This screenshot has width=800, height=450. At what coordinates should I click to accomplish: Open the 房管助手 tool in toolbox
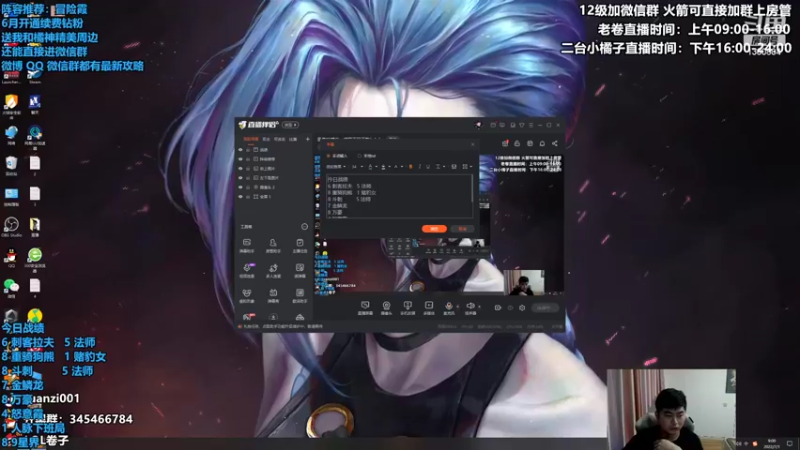coord(273,245)
